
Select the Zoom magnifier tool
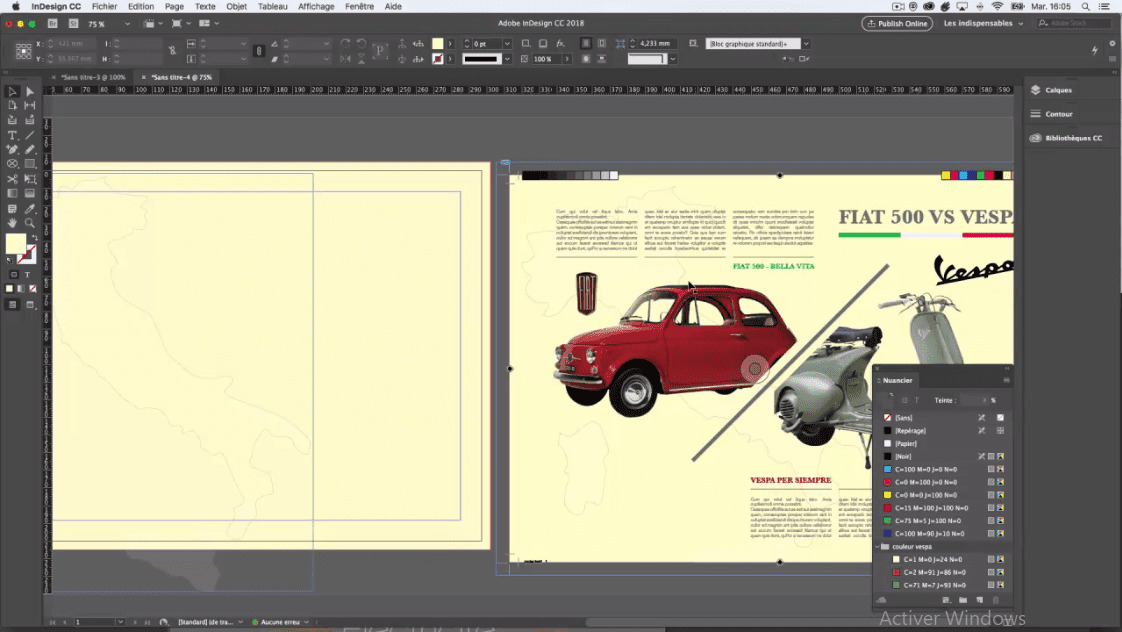29,222
